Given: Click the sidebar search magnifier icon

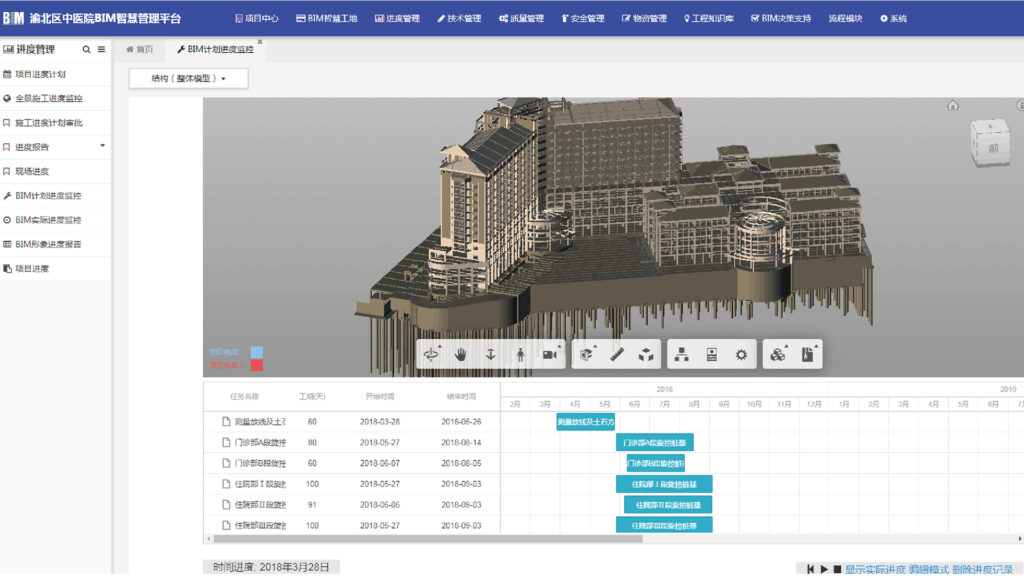Looking at the screenshot, I should tap(87, 49).
